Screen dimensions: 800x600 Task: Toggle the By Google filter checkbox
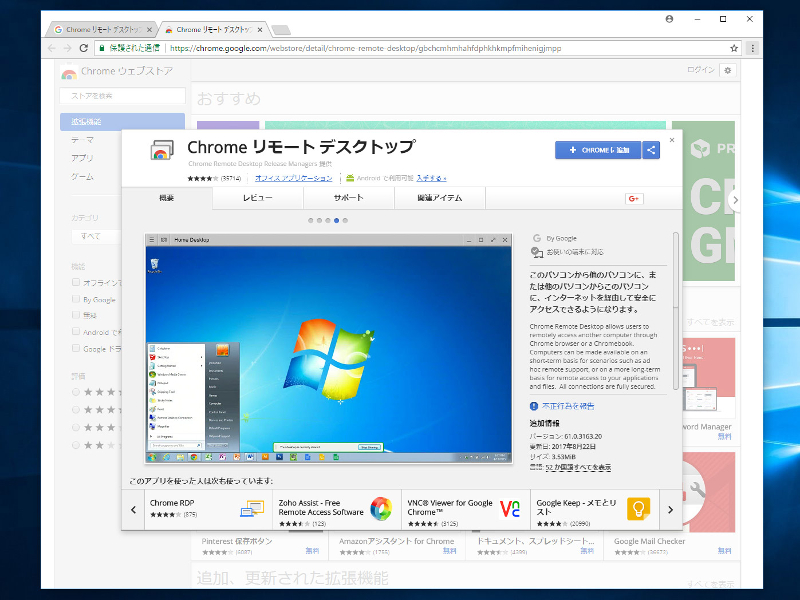(x=76, y=299)
